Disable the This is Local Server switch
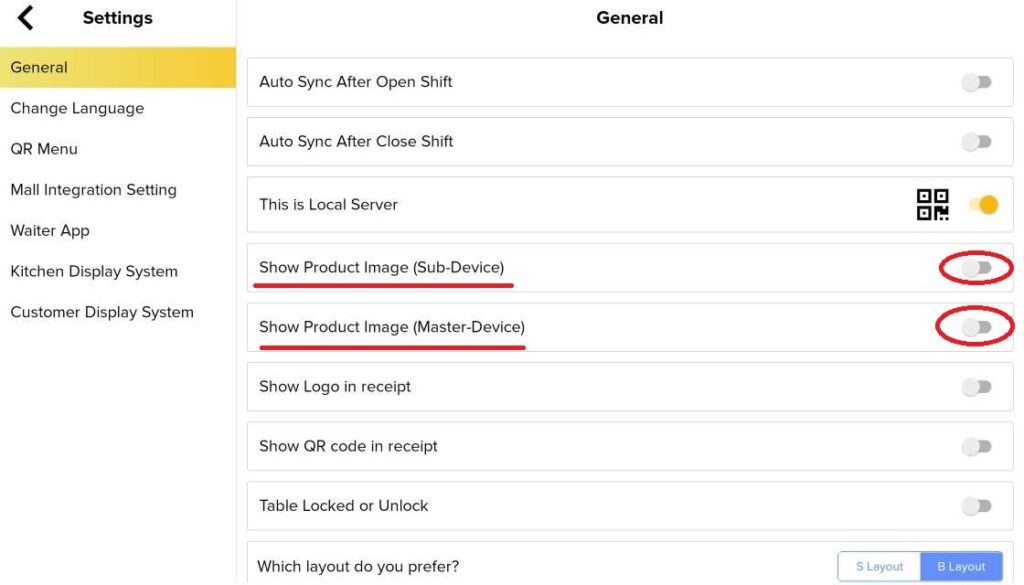Screen dimensions: 1024x585 (x=983, y=205)
